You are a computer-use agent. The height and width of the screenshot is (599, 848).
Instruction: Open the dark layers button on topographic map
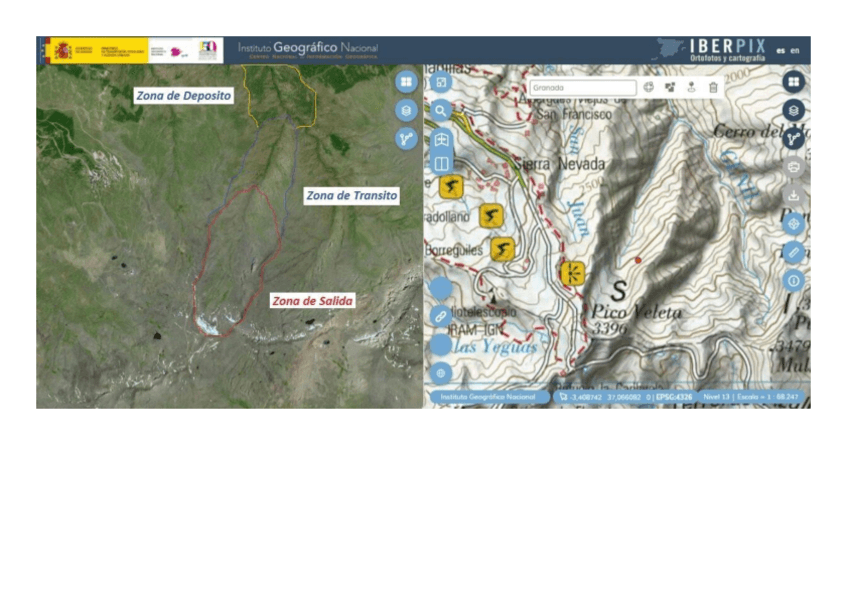tap(793, 111)
